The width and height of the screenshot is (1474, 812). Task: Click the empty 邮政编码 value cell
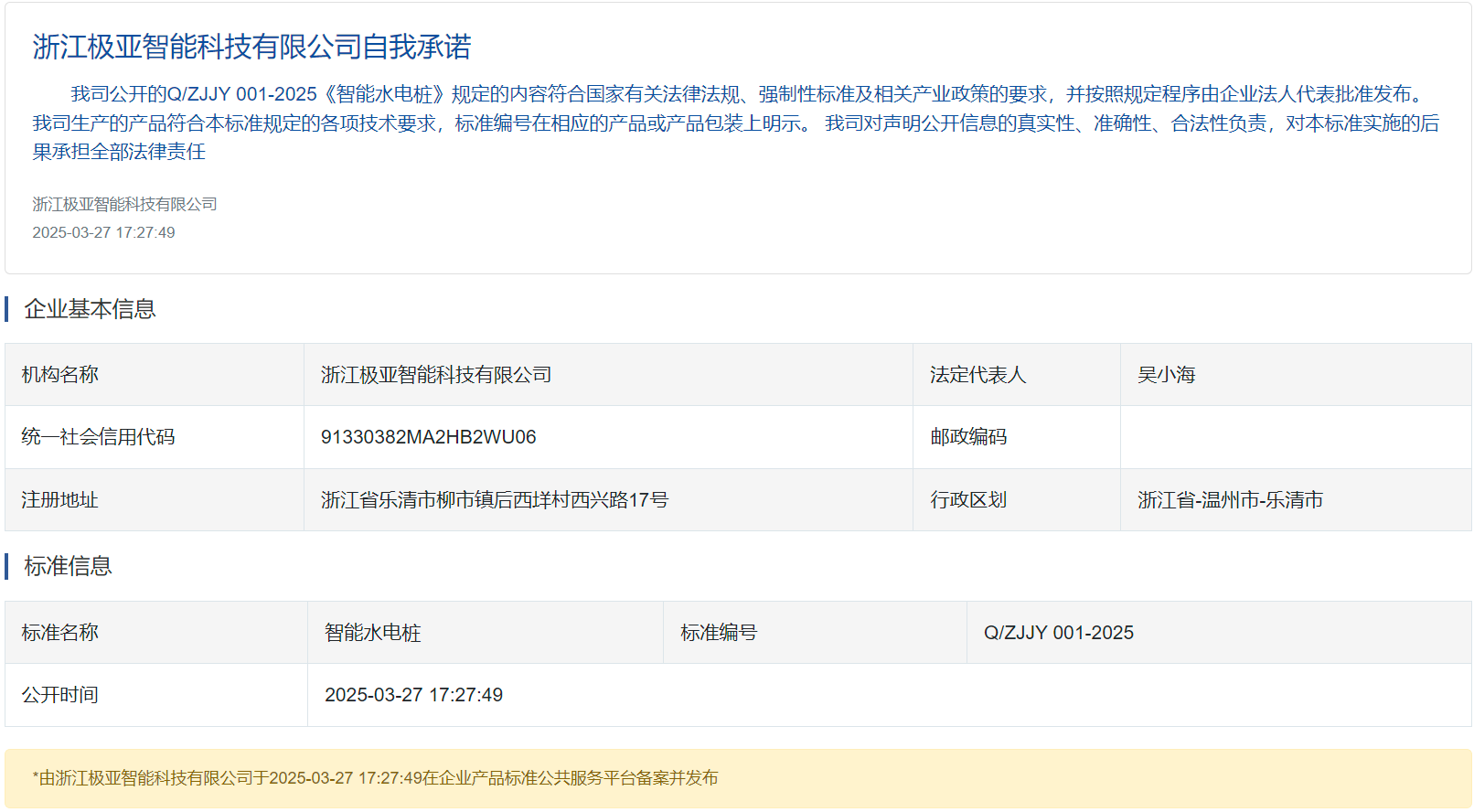point(1295,437)
